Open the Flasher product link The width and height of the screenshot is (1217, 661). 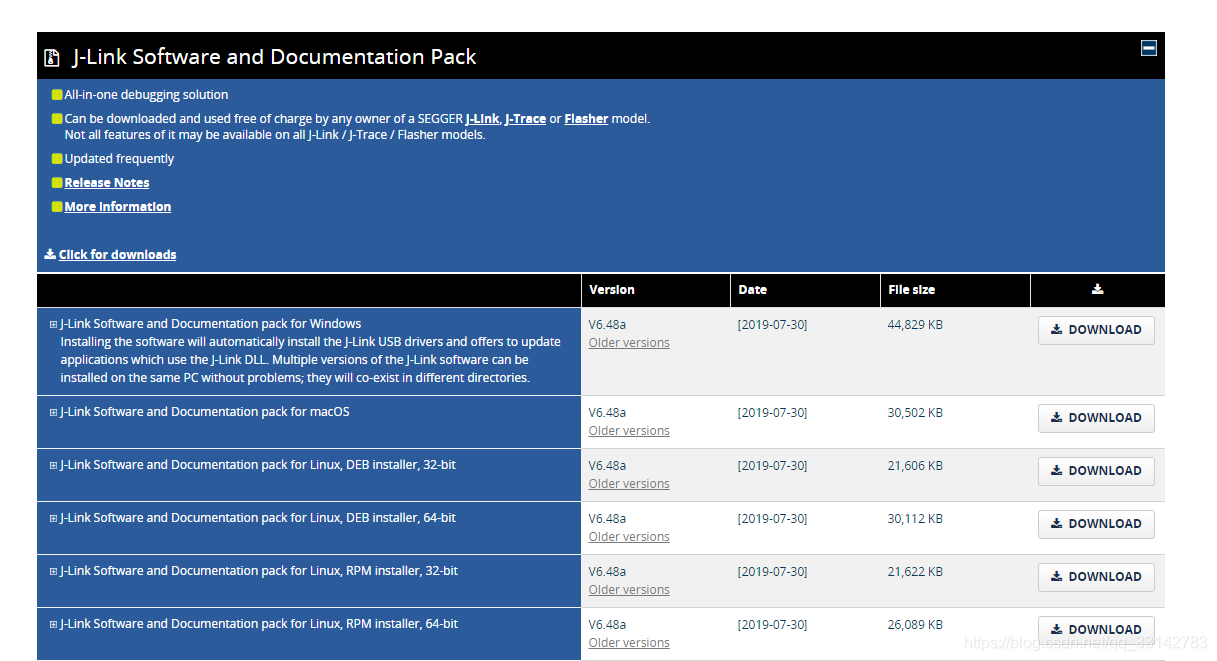[x=586, y=118]
